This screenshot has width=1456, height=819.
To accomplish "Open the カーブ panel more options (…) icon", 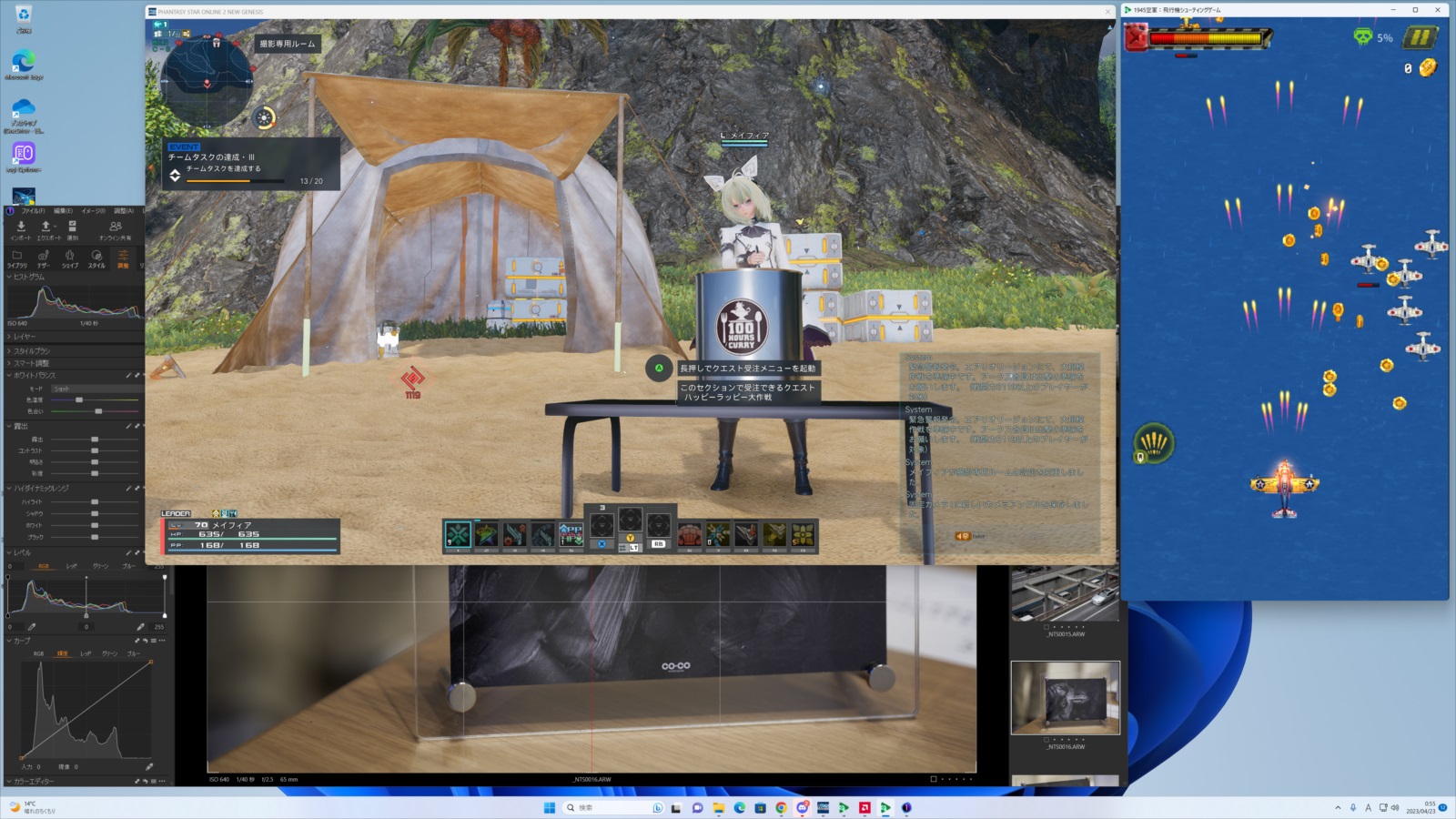I will click(162, 641).
